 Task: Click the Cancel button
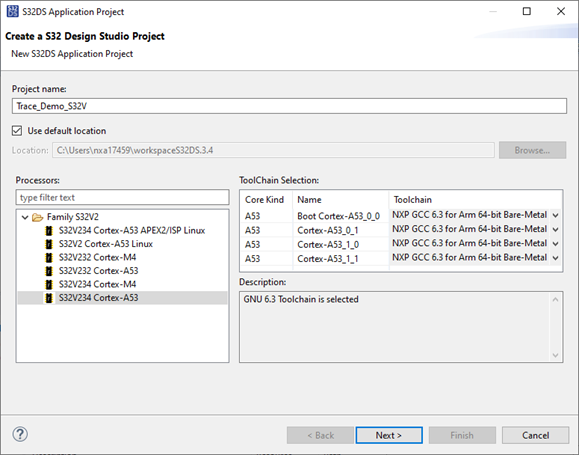[535, 435]
